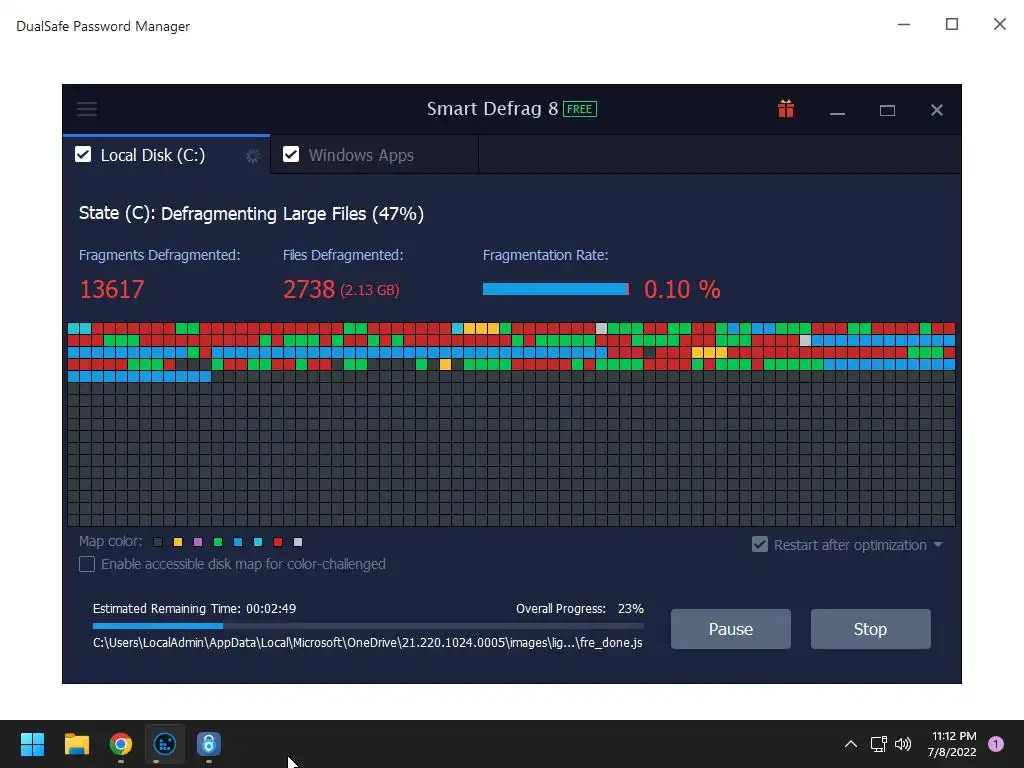Open the Windows Start menu

pos(32,744)
